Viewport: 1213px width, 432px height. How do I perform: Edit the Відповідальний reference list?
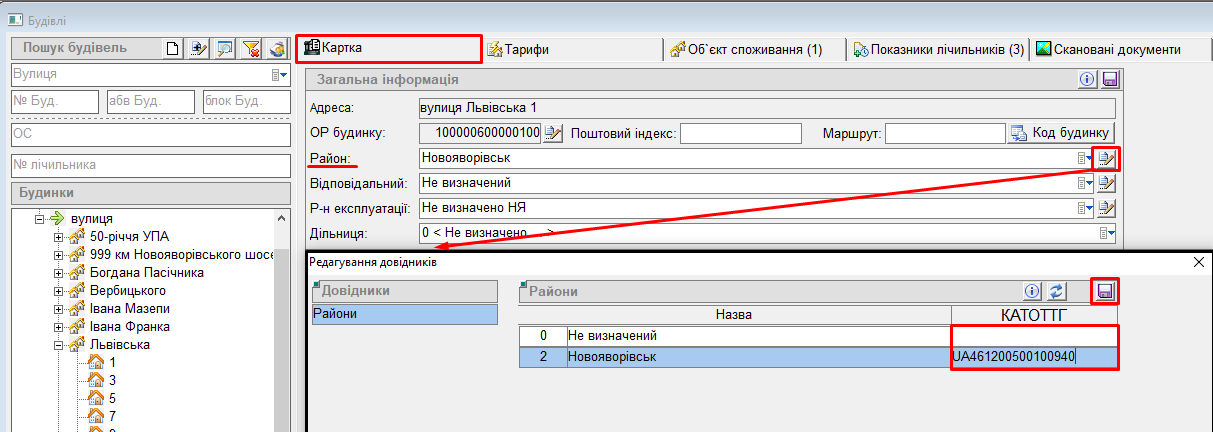(x=1106, y=183)
